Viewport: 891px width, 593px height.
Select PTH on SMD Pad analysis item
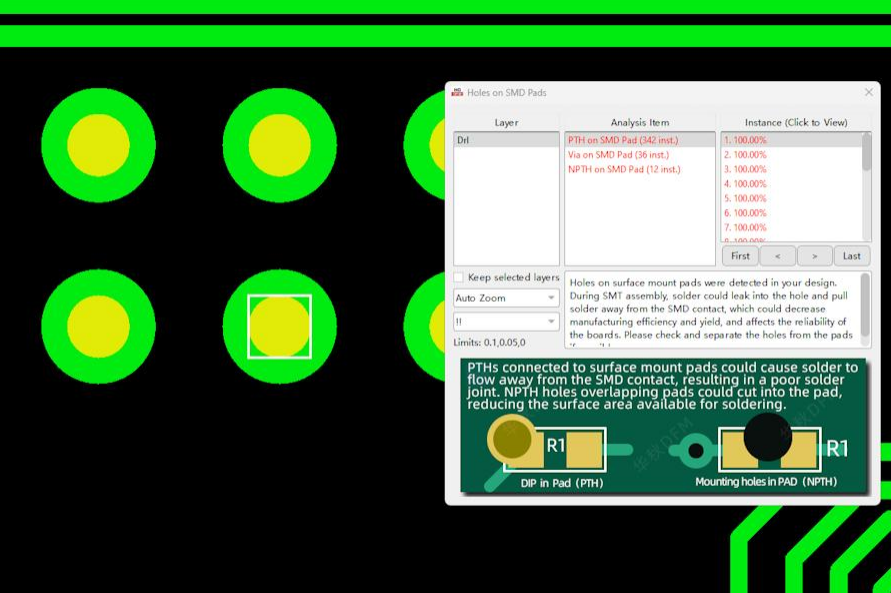tap(624, 141)
